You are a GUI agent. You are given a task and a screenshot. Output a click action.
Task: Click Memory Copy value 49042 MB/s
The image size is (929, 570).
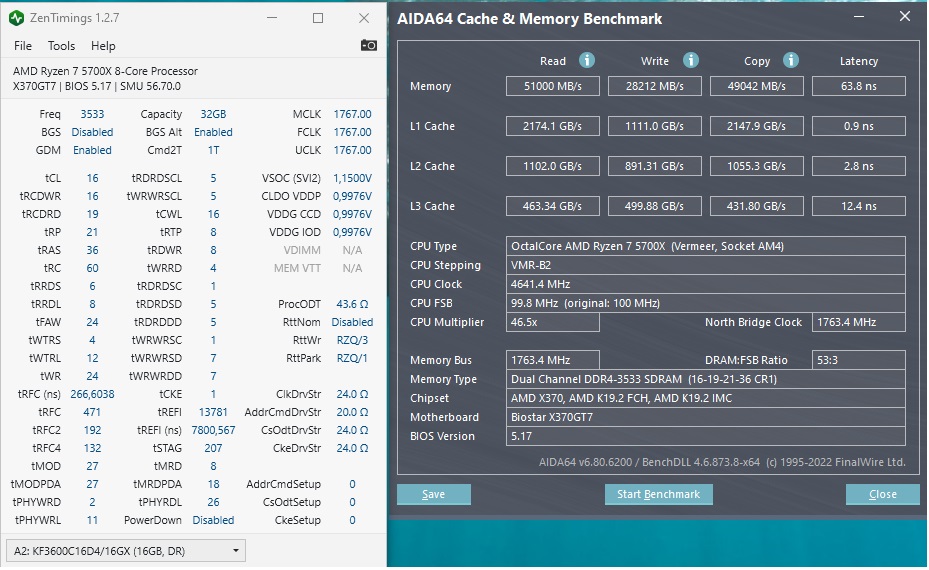click(757, 86)
